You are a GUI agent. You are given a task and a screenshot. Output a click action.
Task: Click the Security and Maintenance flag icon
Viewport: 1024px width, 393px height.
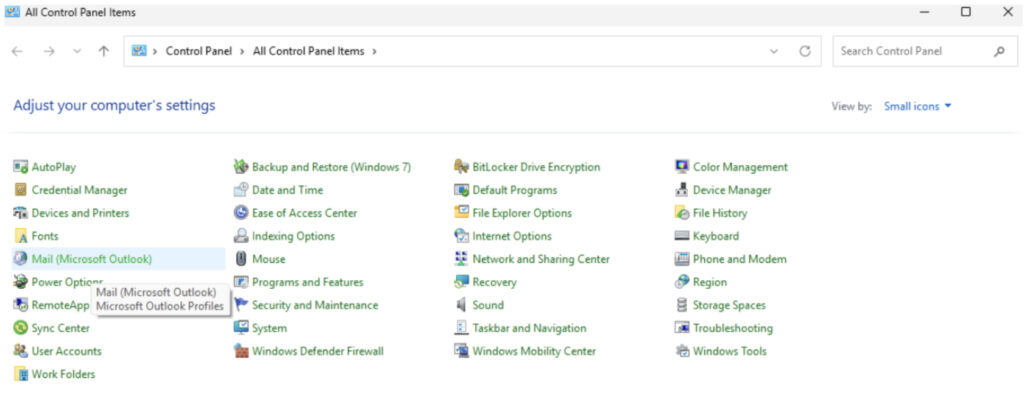[242, 305]
